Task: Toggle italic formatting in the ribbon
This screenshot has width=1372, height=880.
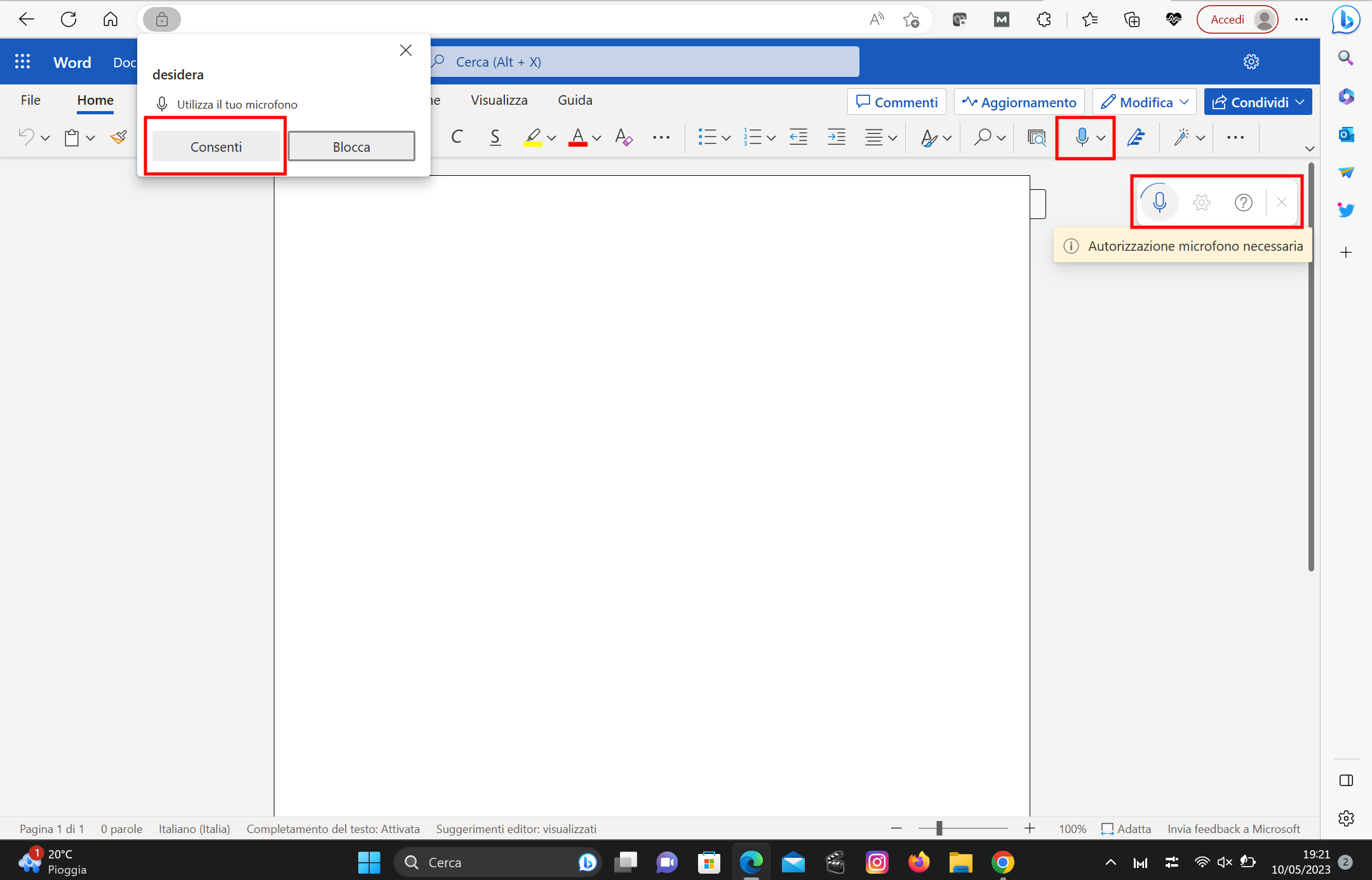Action: (x=456, y=137)
